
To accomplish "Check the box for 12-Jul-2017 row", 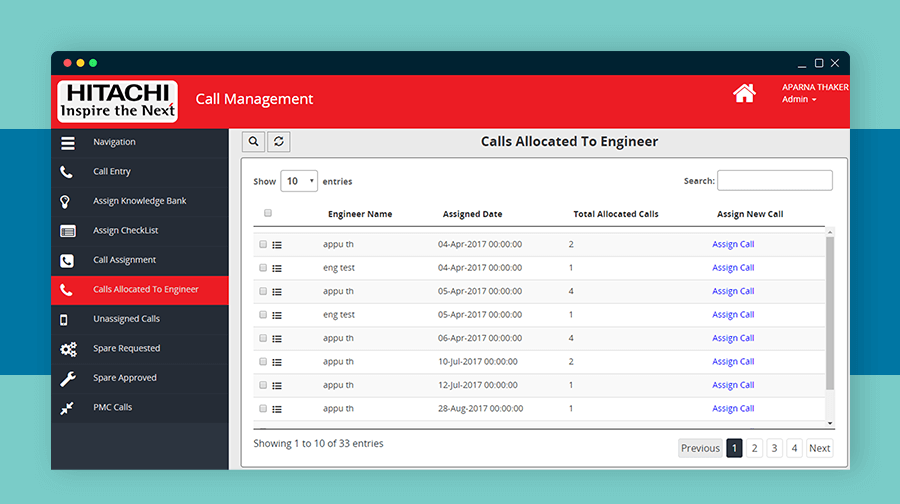I will [x=263, y=385].
